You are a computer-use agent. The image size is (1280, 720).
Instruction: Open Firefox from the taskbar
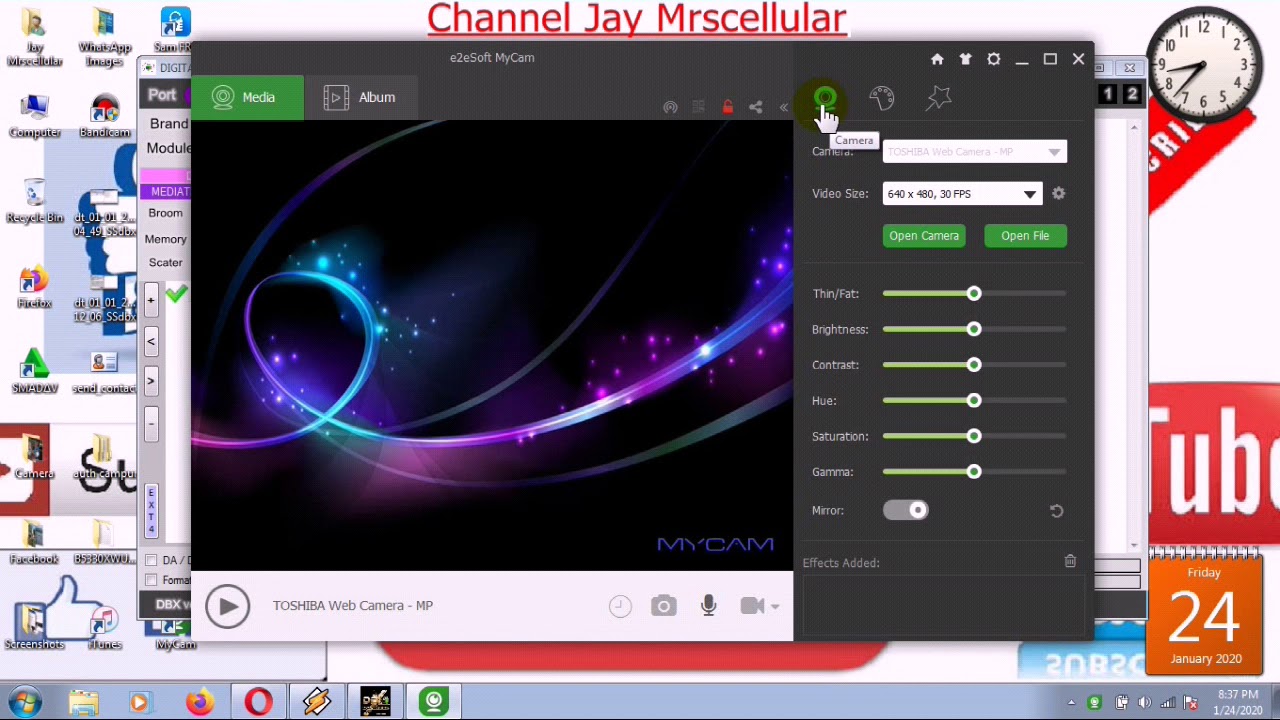[200, 702]
